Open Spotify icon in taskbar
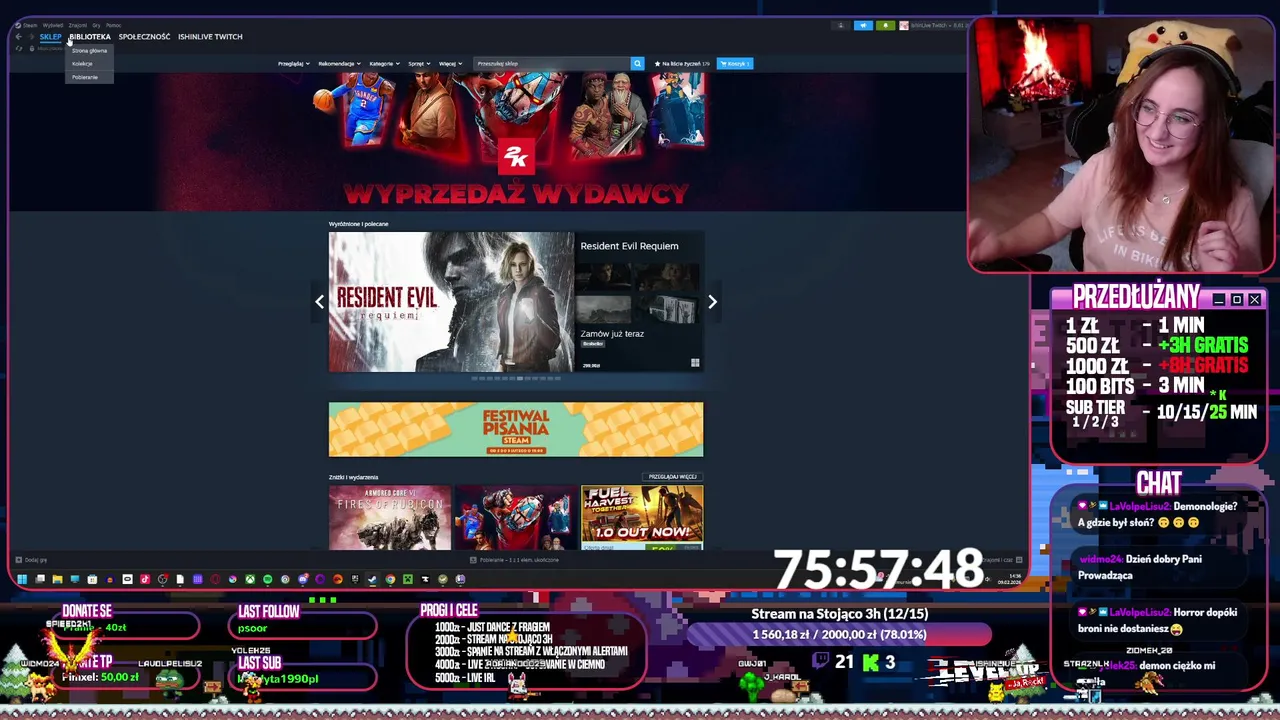1280x720 pixels. (267, 579)
